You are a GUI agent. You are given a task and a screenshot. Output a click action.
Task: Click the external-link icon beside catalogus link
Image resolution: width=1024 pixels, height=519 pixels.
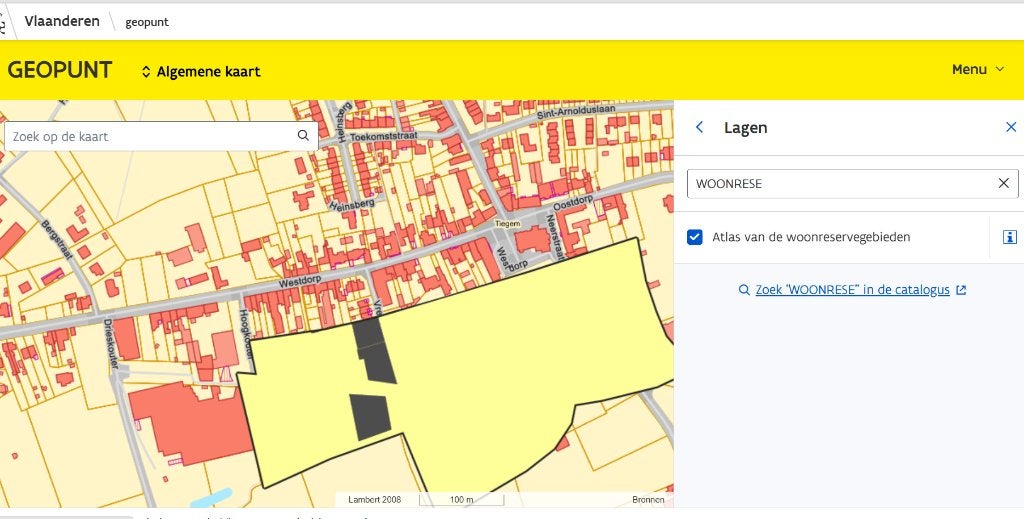point(961,290)
